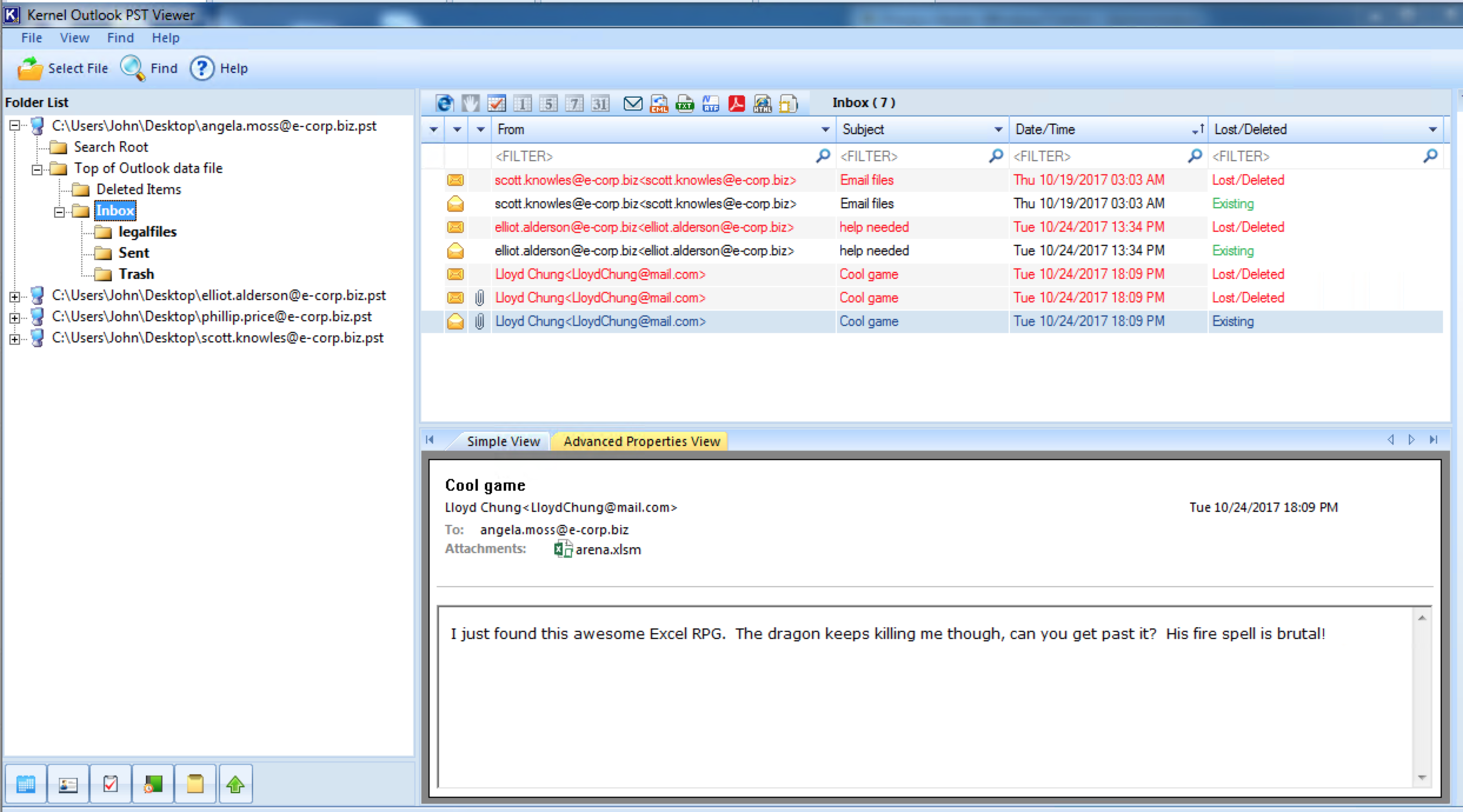The width and height of the screenshot is (1463, 812).
Task: Click the preview body scrollbar down arrow
Action: coord(1422,778)
